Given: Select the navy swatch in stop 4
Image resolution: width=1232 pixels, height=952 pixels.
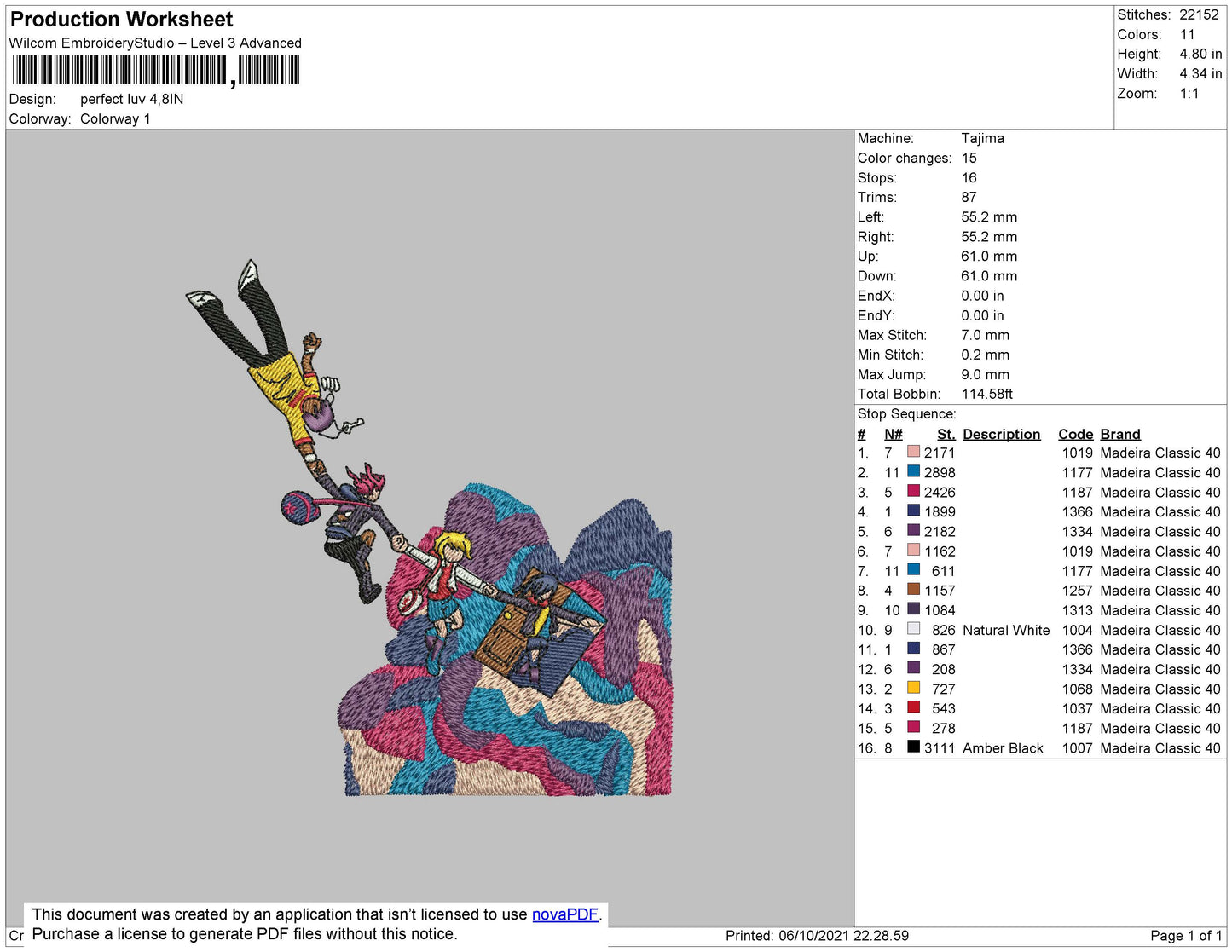Looking at the screenshot, I should click(913, 511).
